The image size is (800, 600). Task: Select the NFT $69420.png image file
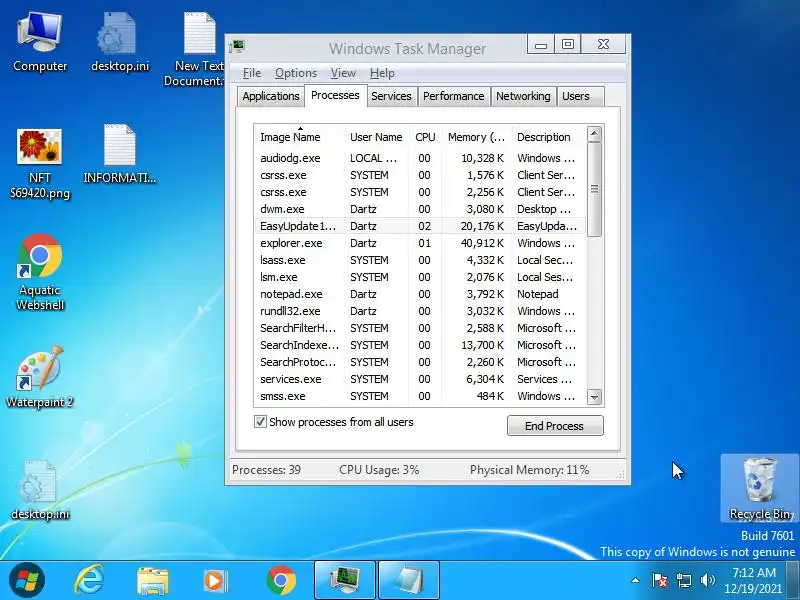click(40, 163)
